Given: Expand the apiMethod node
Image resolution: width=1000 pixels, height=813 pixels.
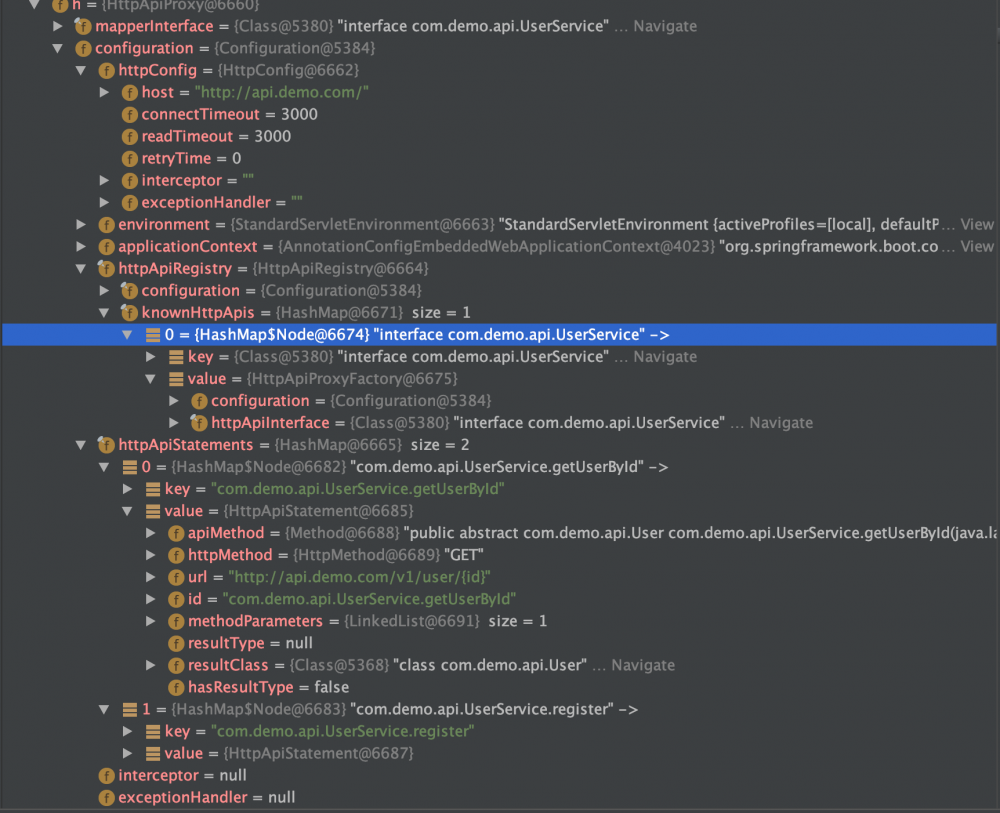Looking at the screenshot, I should point(151,533).
